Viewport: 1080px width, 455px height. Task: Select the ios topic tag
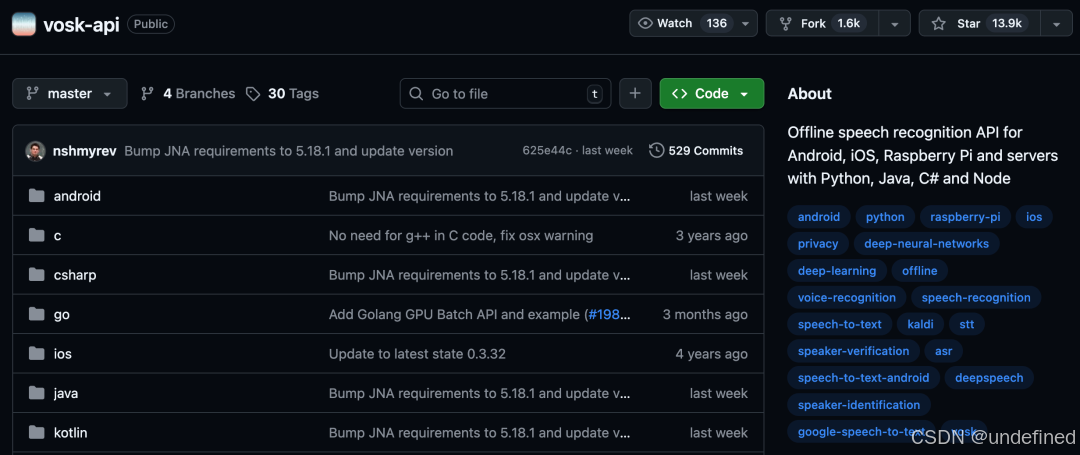tap(1034, 217)
